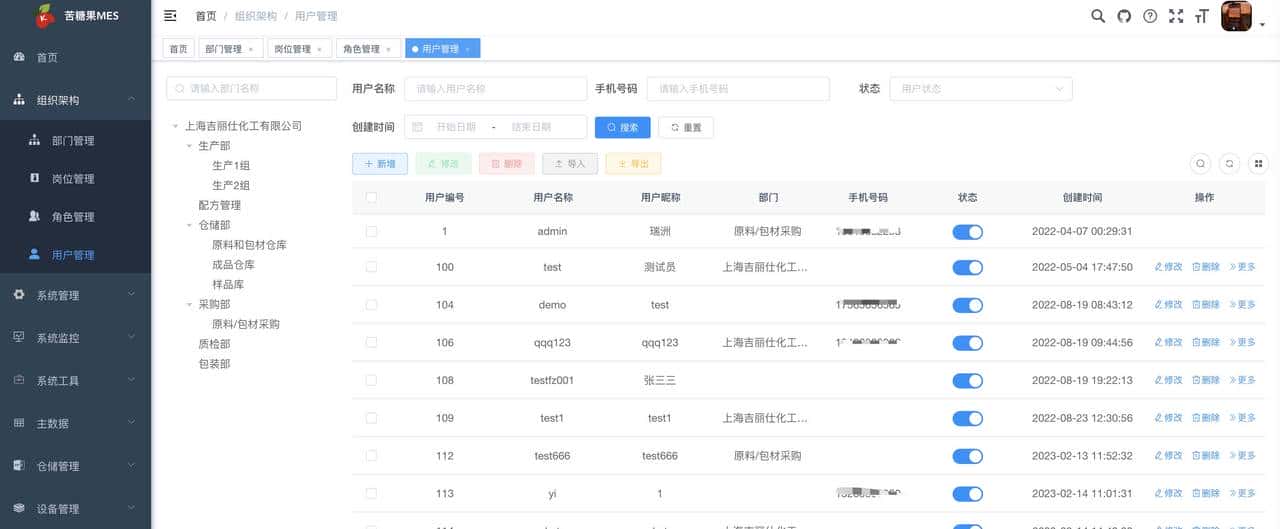Viewport: 1280px width, 529px height.
Task: Click the 重置 reset button
Action: (x=686, y=128)
